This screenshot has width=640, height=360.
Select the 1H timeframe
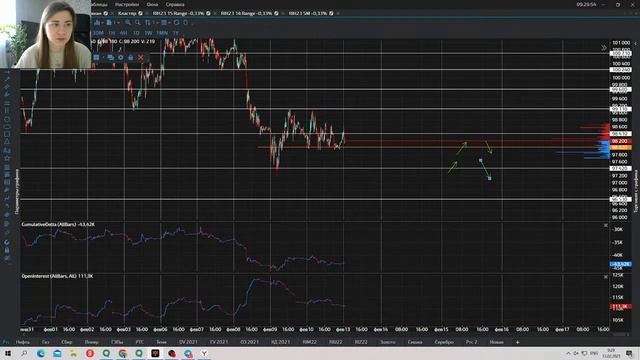point(111,33)
